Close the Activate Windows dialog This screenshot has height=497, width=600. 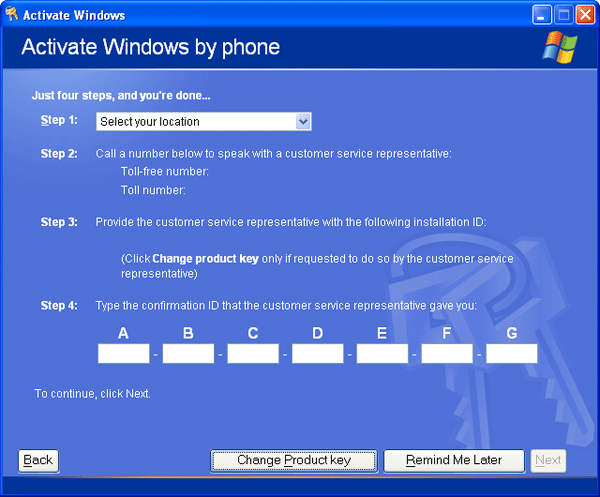click(585, 15)
